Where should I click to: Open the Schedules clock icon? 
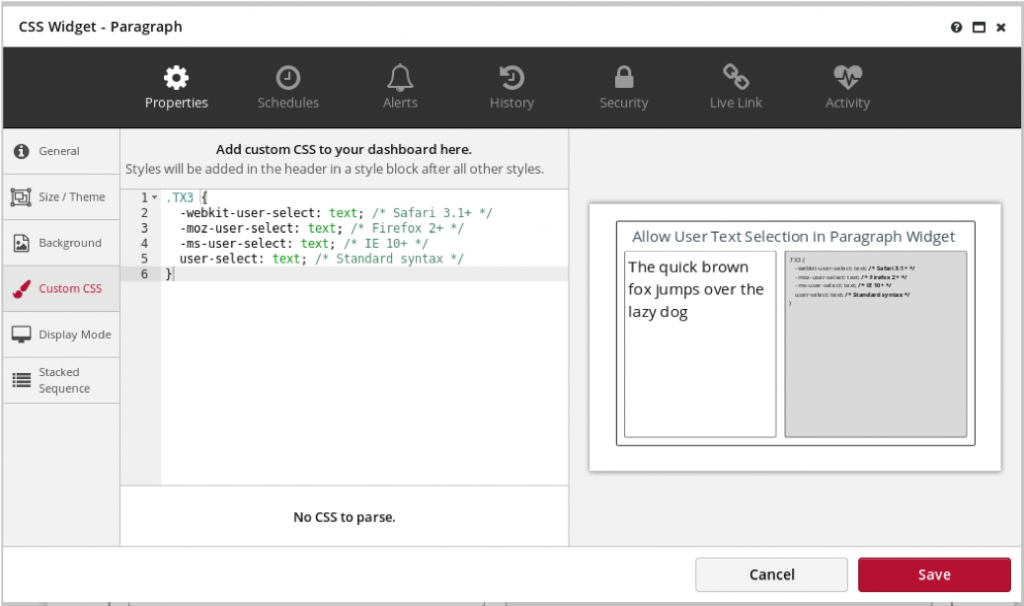coord(288,78)
